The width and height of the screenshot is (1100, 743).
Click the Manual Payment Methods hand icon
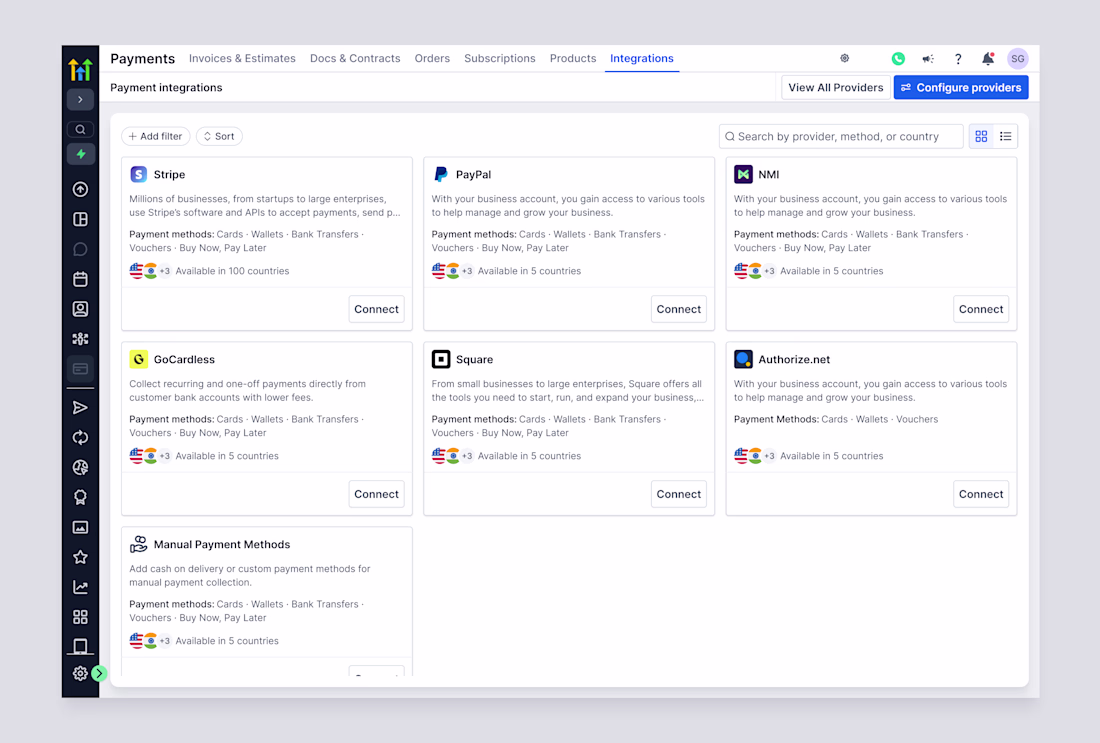139,544
